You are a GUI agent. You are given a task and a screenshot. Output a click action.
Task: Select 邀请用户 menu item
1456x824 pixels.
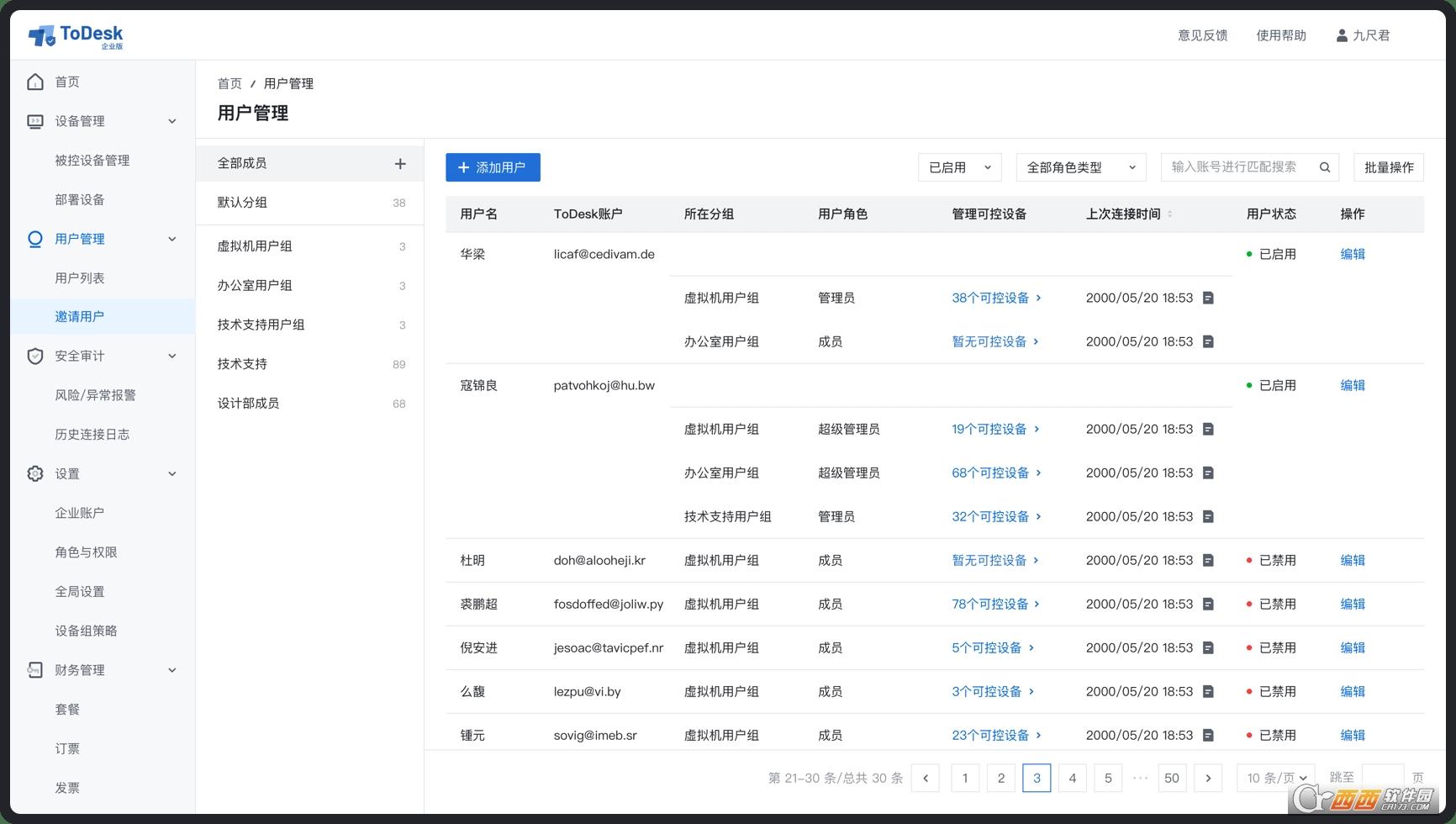pos(103,316)
